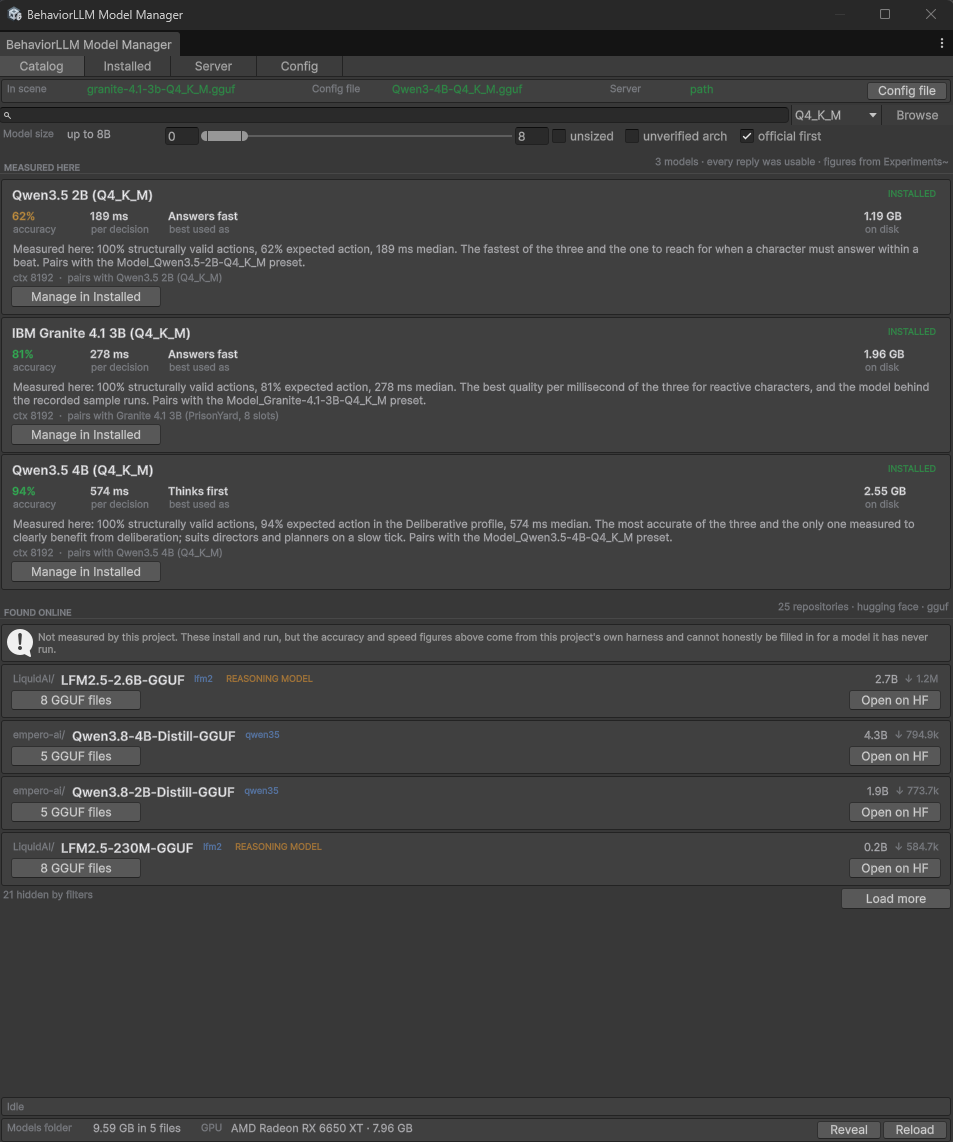This screenshot has width=953, height=1142.
Task: Select the BehaviorLLM Model Manager window tab
Action: (x=89, y=44)
